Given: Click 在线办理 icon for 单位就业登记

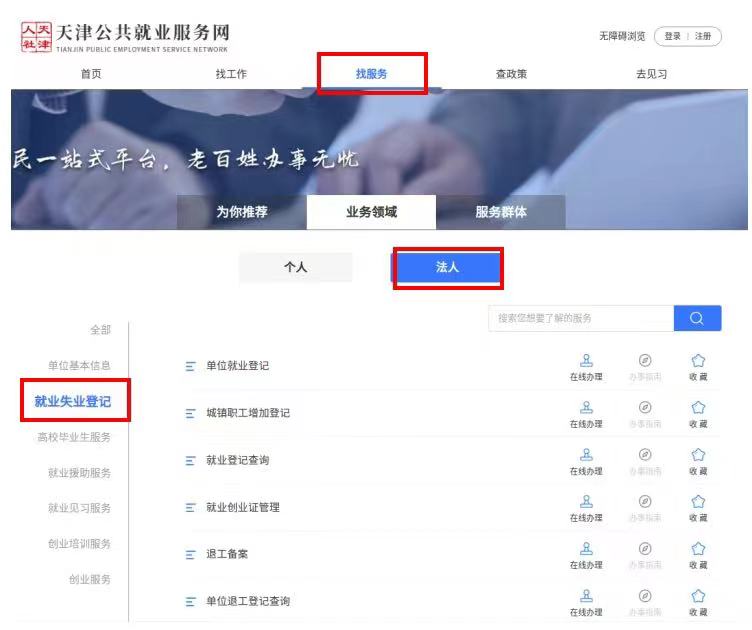Looking at the screenshot, I should [x=586, y=361].
